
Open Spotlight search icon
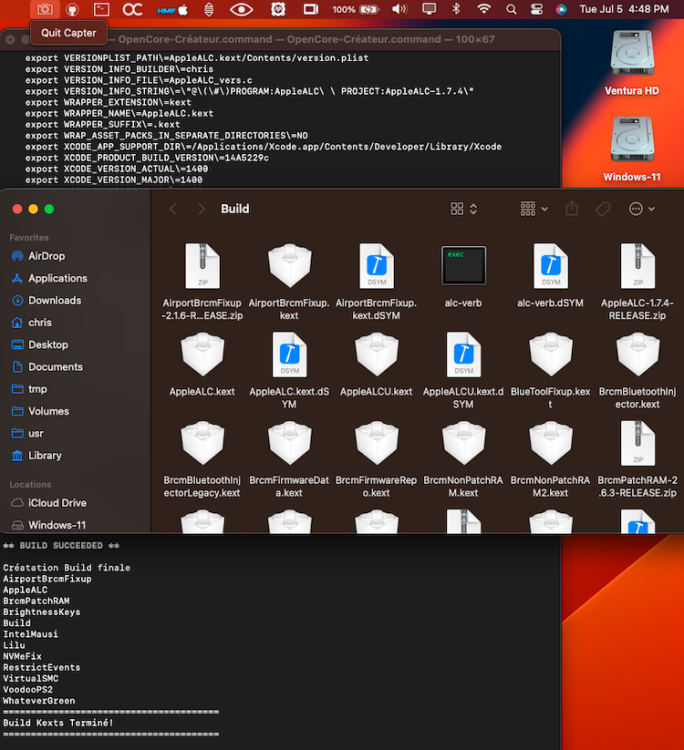511,9
